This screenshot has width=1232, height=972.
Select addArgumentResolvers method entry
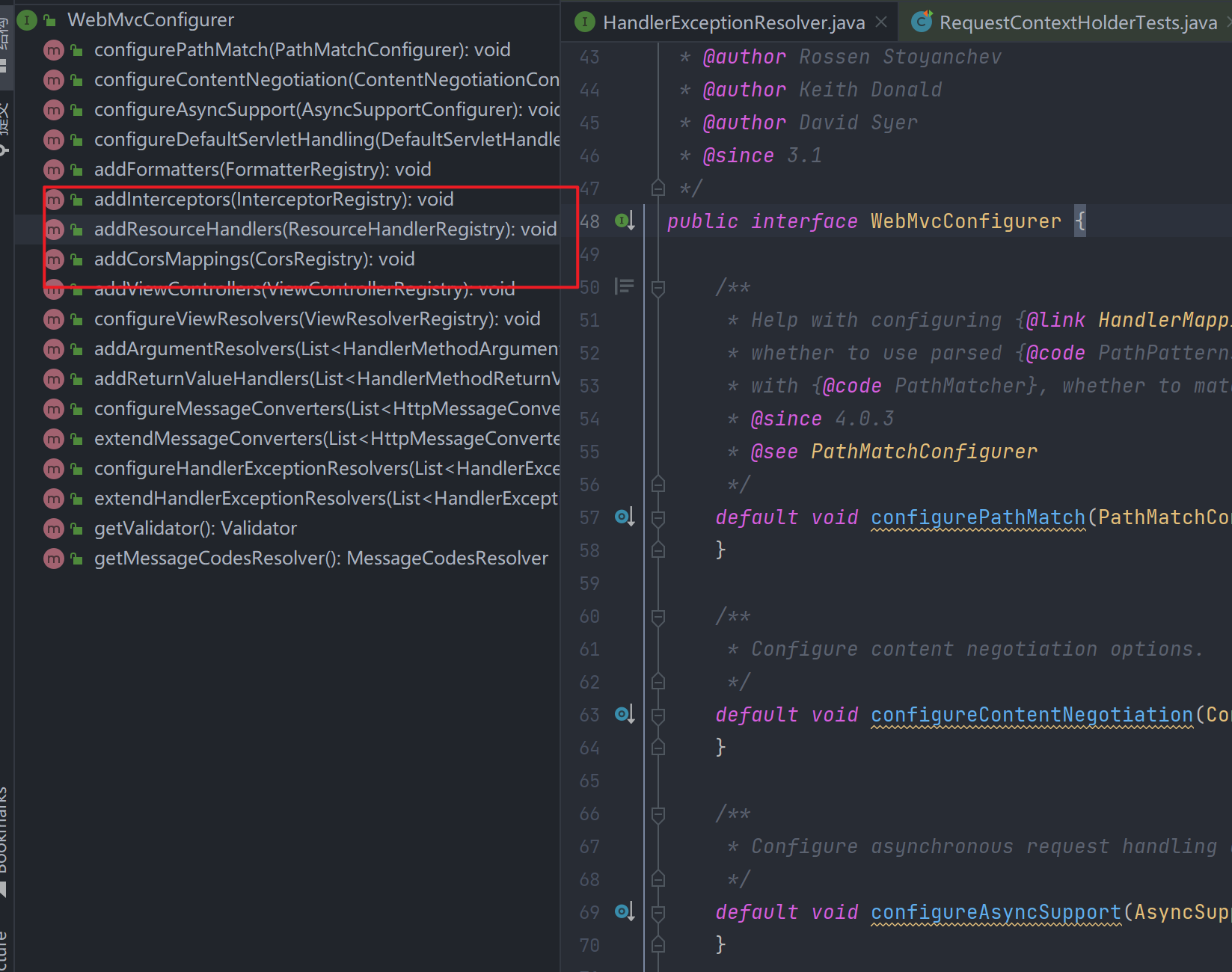pos(326,349)
